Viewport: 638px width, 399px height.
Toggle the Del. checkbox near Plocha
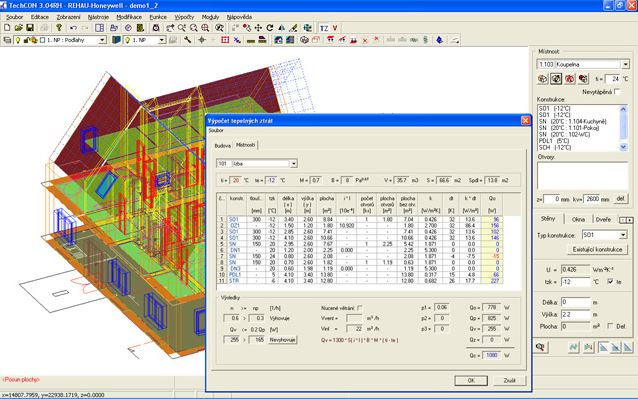[610, 326]
